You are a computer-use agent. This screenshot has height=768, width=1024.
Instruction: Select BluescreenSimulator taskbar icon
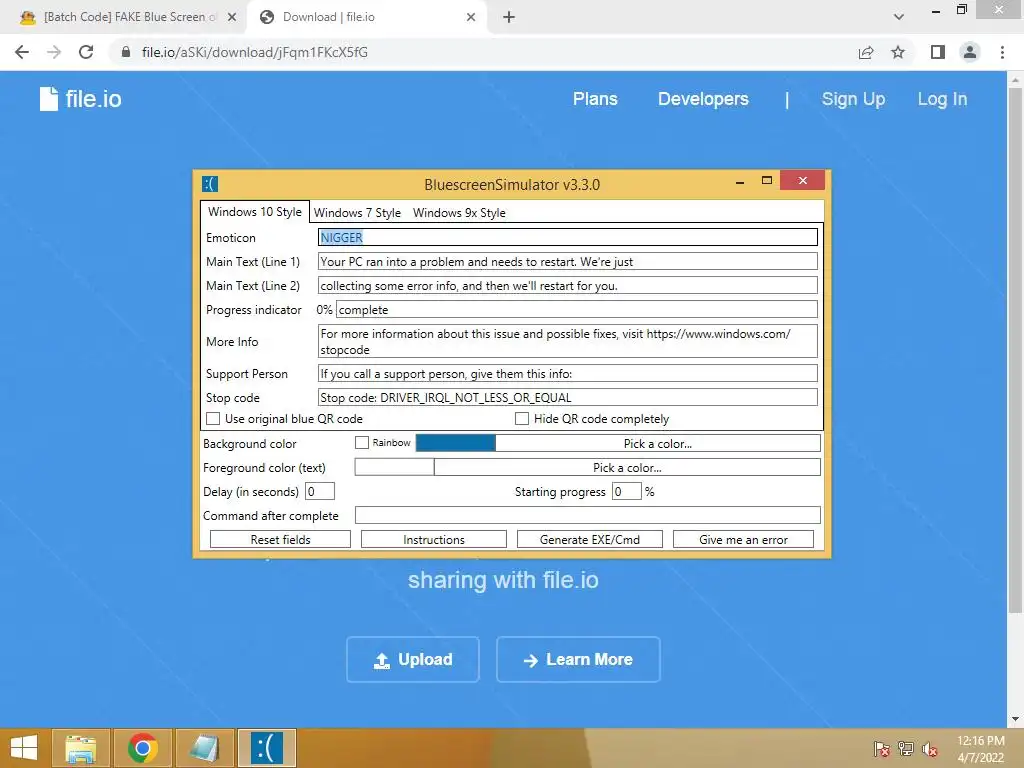coord(266,748)
